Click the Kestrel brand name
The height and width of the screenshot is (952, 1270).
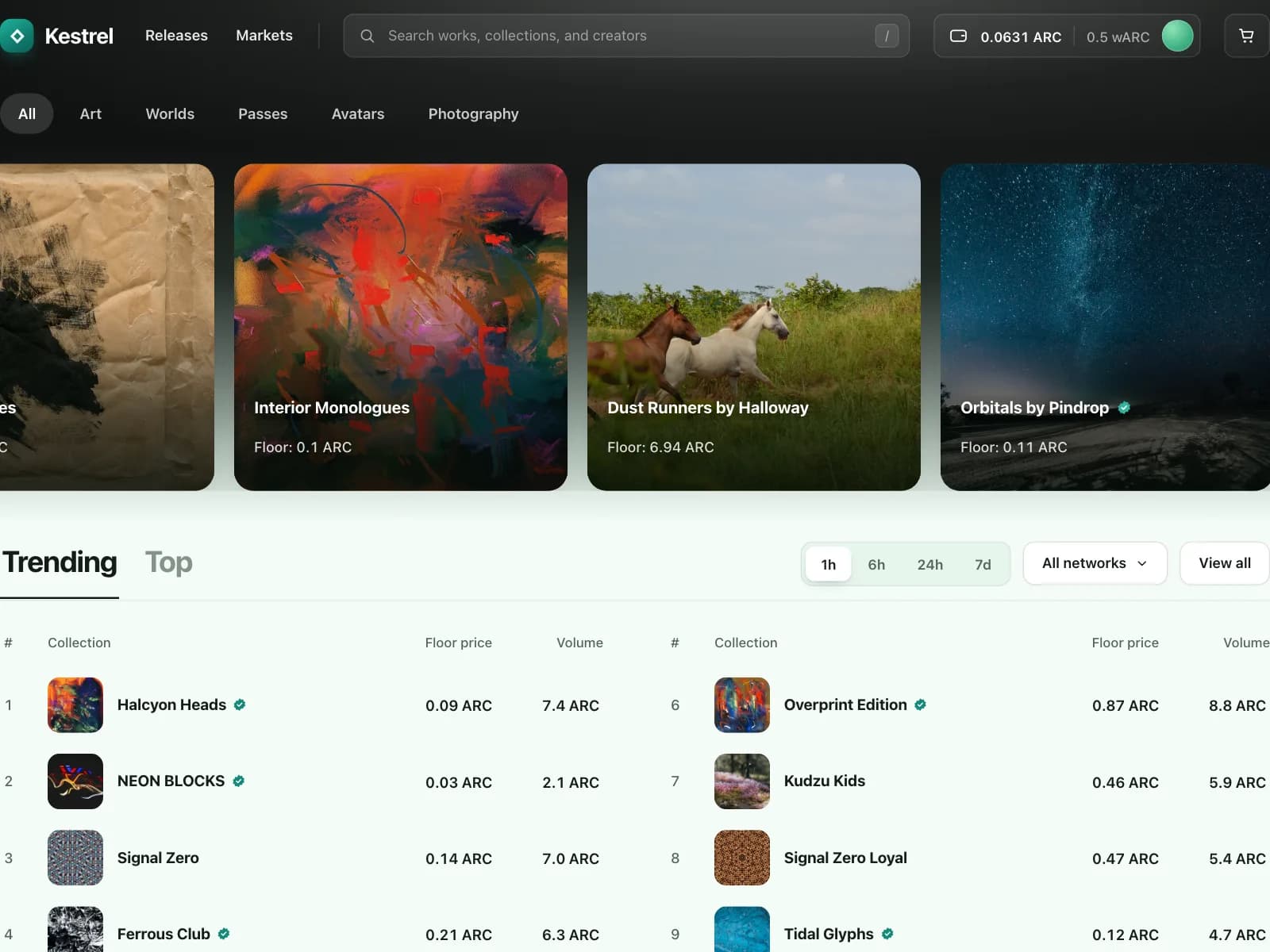[x=79, y=36]
